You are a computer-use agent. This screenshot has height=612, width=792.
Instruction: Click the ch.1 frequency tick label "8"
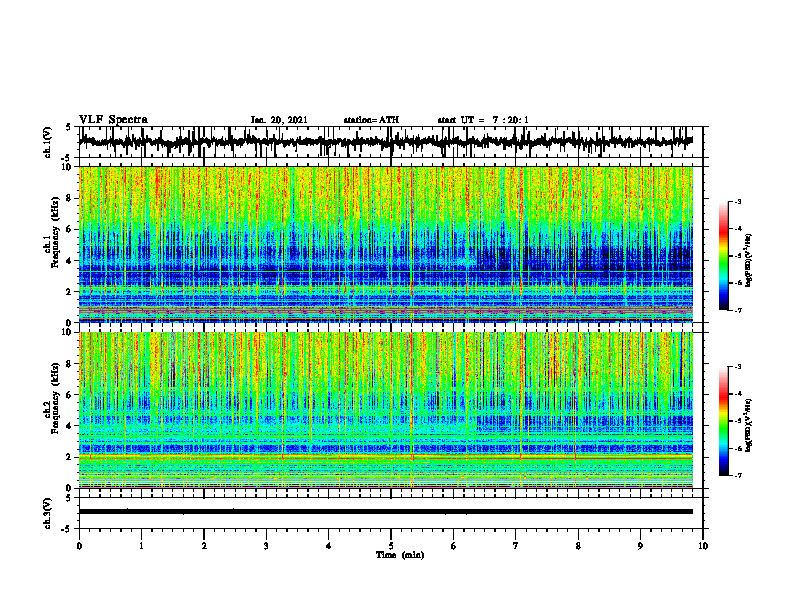(x=70, y=198)
